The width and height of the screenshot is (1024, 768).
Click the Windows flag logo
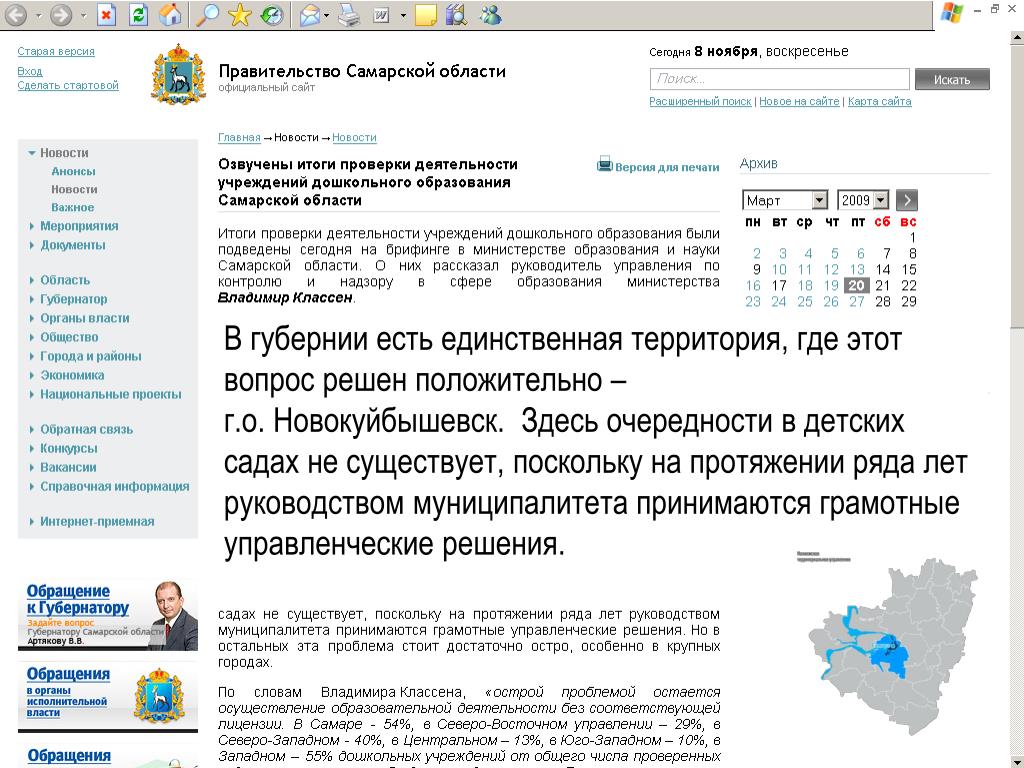pos(952,13)
